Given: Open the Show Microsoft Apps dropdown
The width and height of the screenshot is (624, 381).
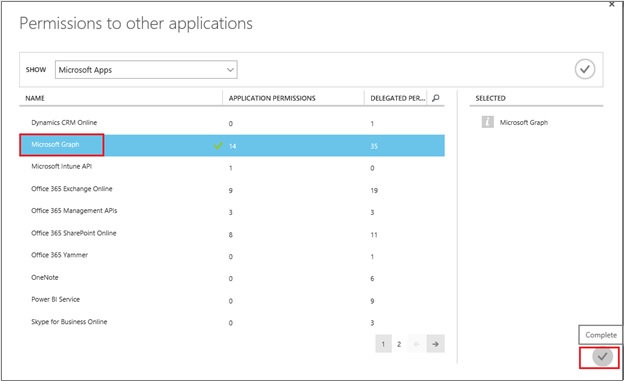Looking at the screenshot, I should [x=146, y=70].
